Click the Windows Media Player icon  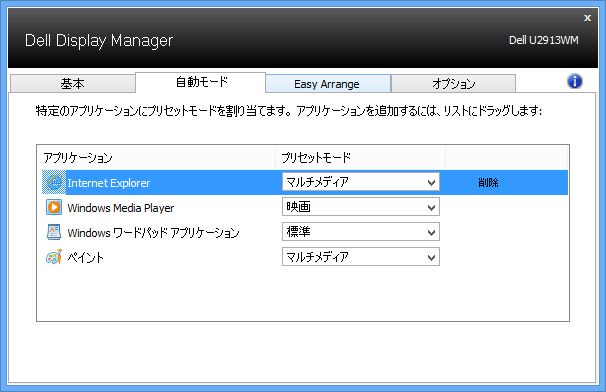point(54,207)
